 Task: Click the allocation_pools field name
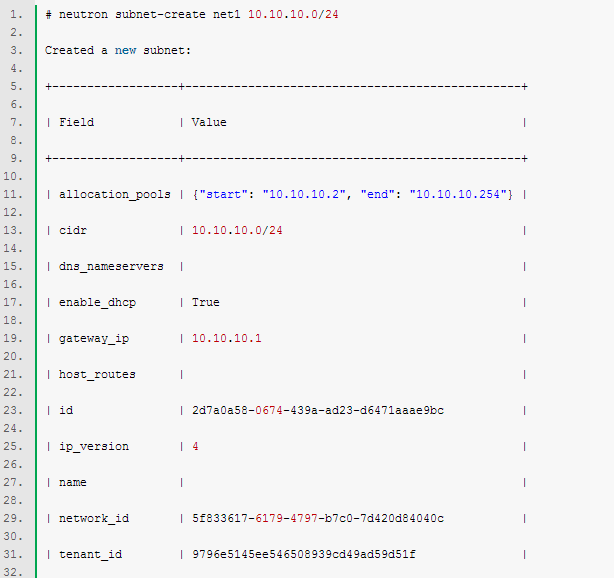coord(115,194)
